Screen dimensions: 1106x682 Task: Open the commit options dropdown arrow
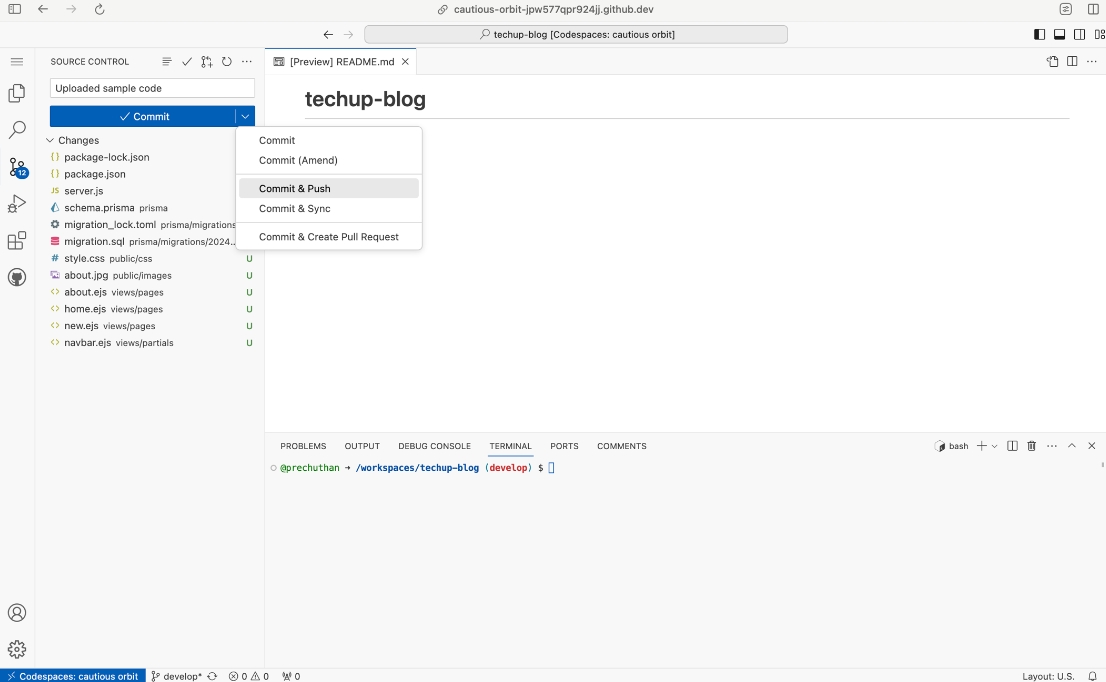245,117
